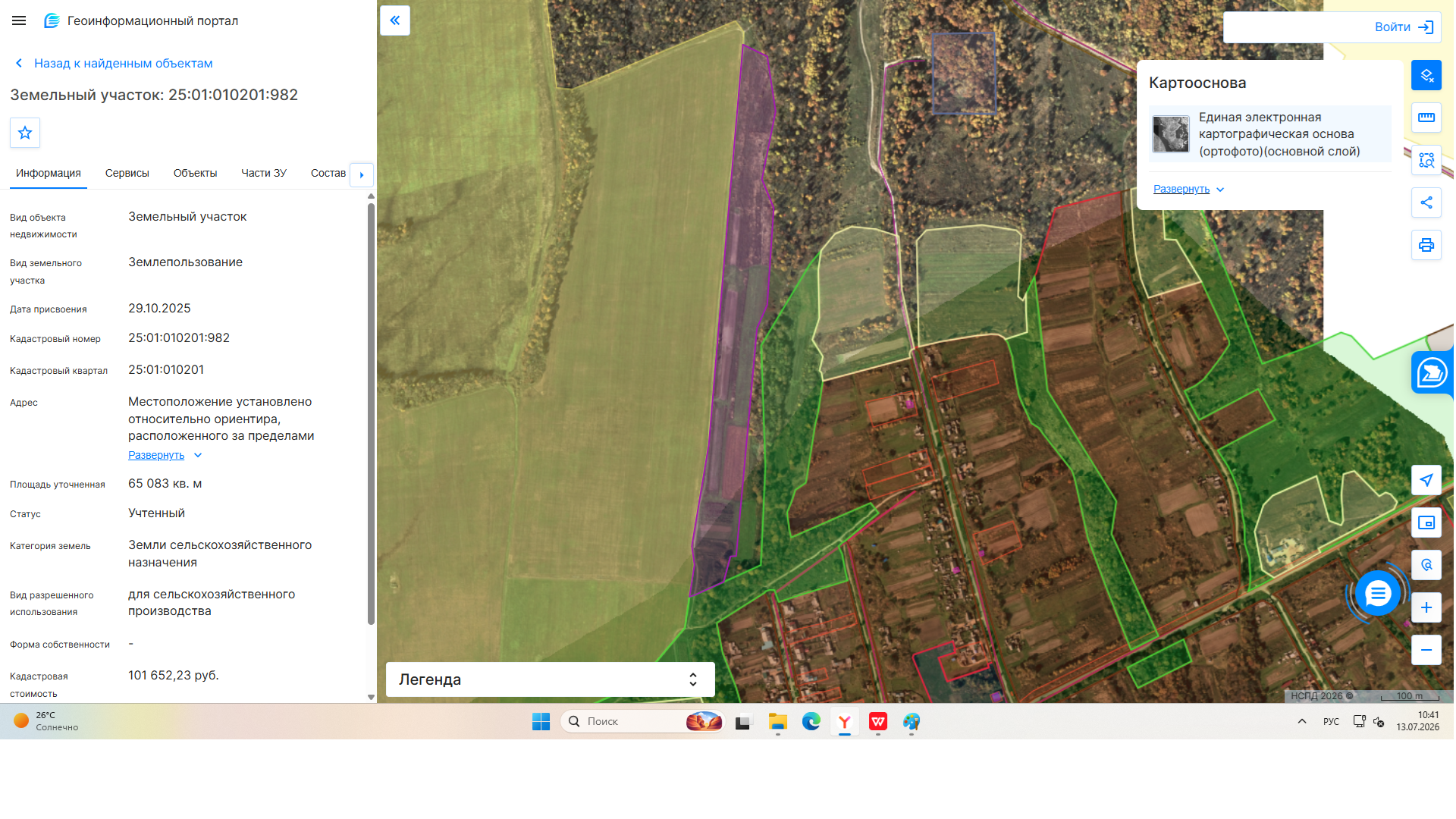Image resolution: width=1456 pixels, height=819 pixels.
Task: Print the map using printer icon
Action: [1426, 245]
